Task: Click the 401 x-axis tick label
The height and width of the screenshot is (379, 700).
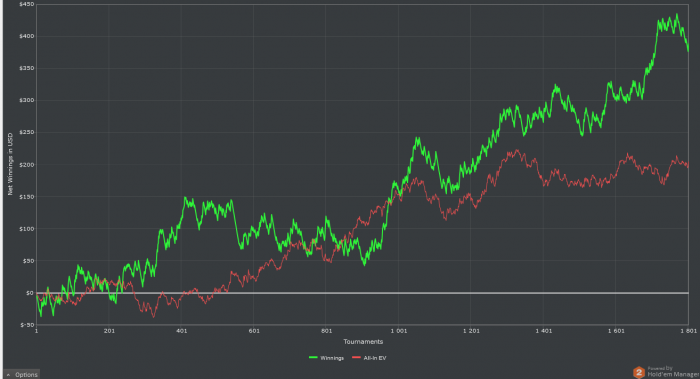Action: click(181, 331)
